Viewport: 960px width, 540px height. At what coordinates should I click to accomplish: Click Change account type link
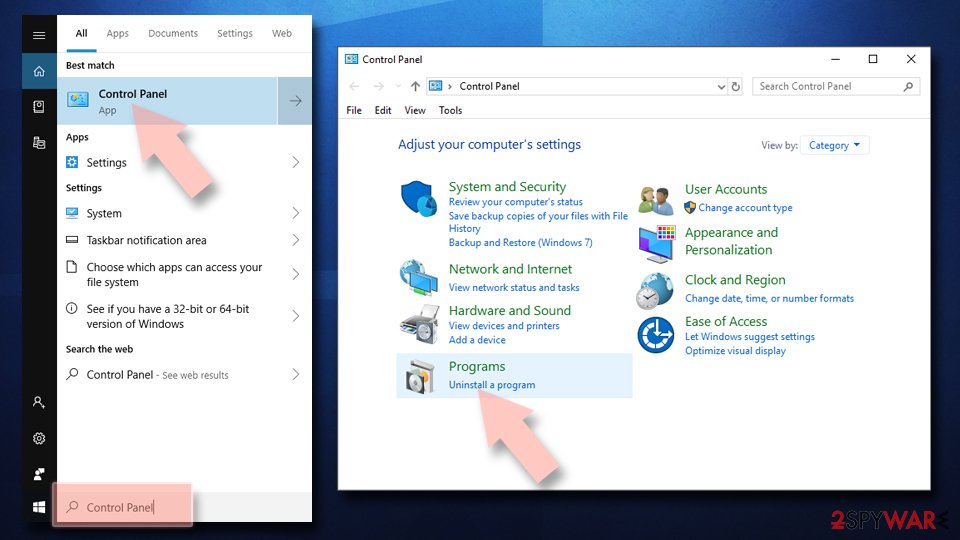tap(745, 208)
